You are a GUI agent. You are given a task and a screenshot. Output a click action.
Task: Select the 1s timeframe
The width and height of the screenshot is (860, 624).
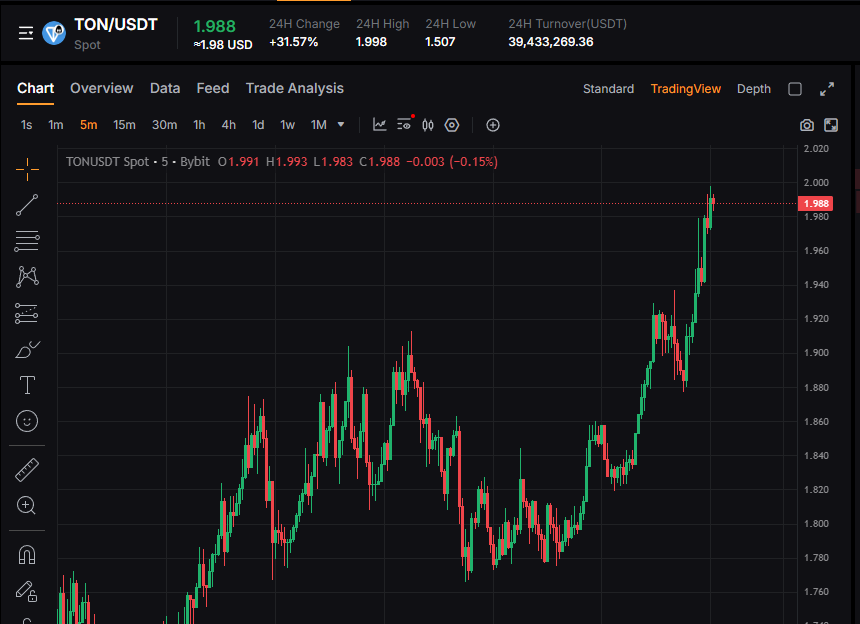(26, 125)
